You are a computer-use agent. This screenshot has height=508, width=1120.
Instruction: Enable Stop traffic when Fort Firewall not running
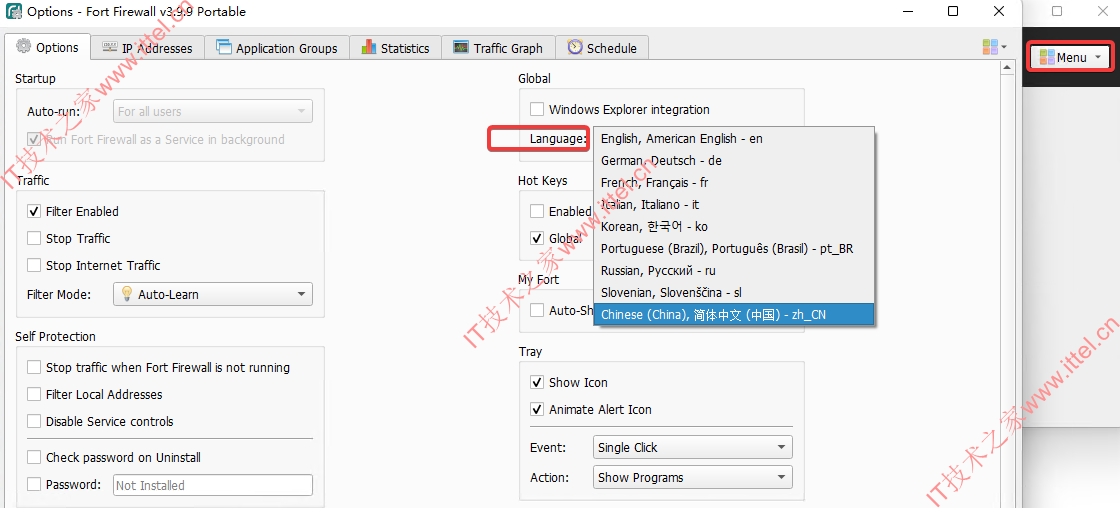click(x=34, y=368)
